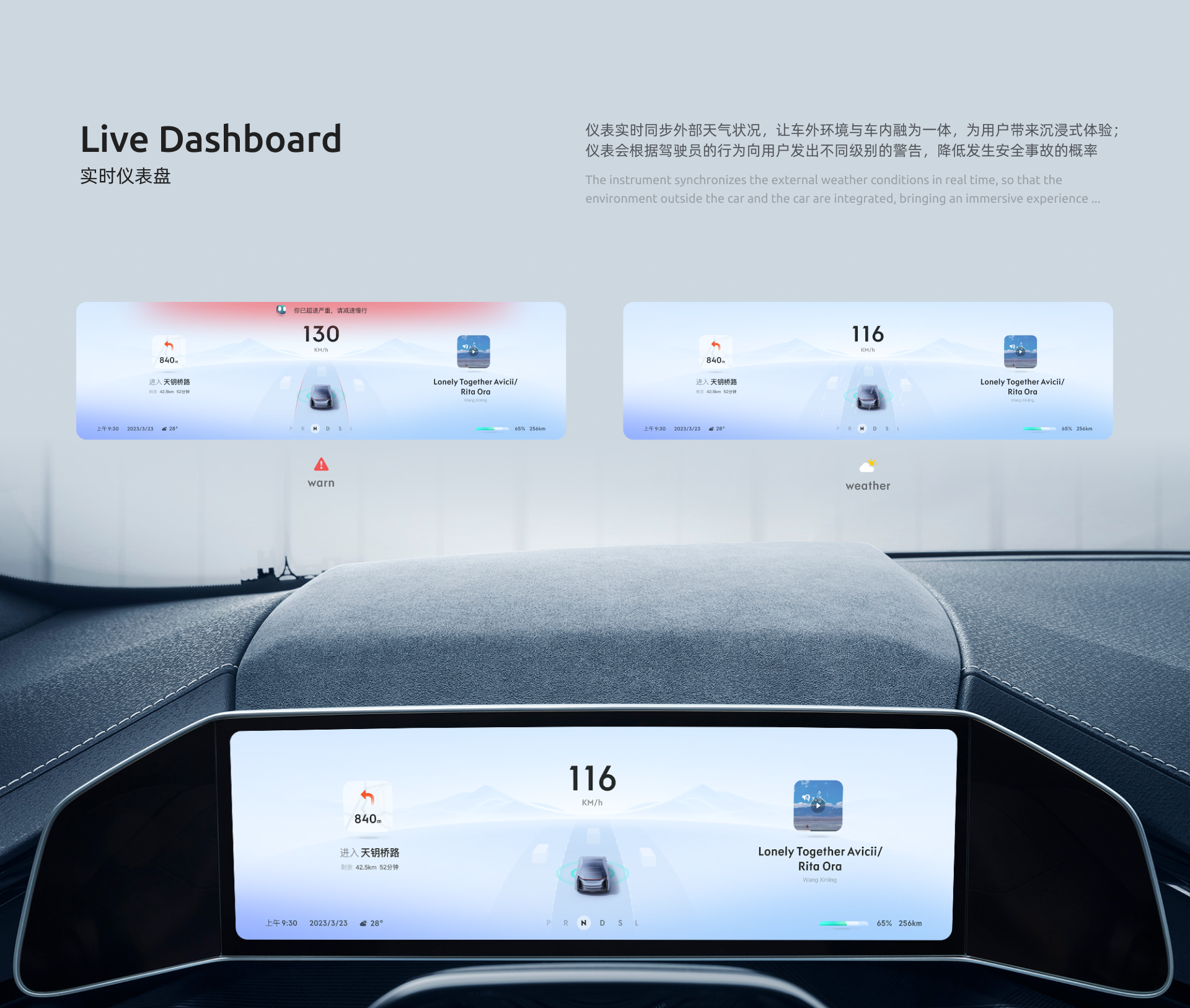Click the 130 speed reading
1190x1008 pixels.
[x=321, y=335]
